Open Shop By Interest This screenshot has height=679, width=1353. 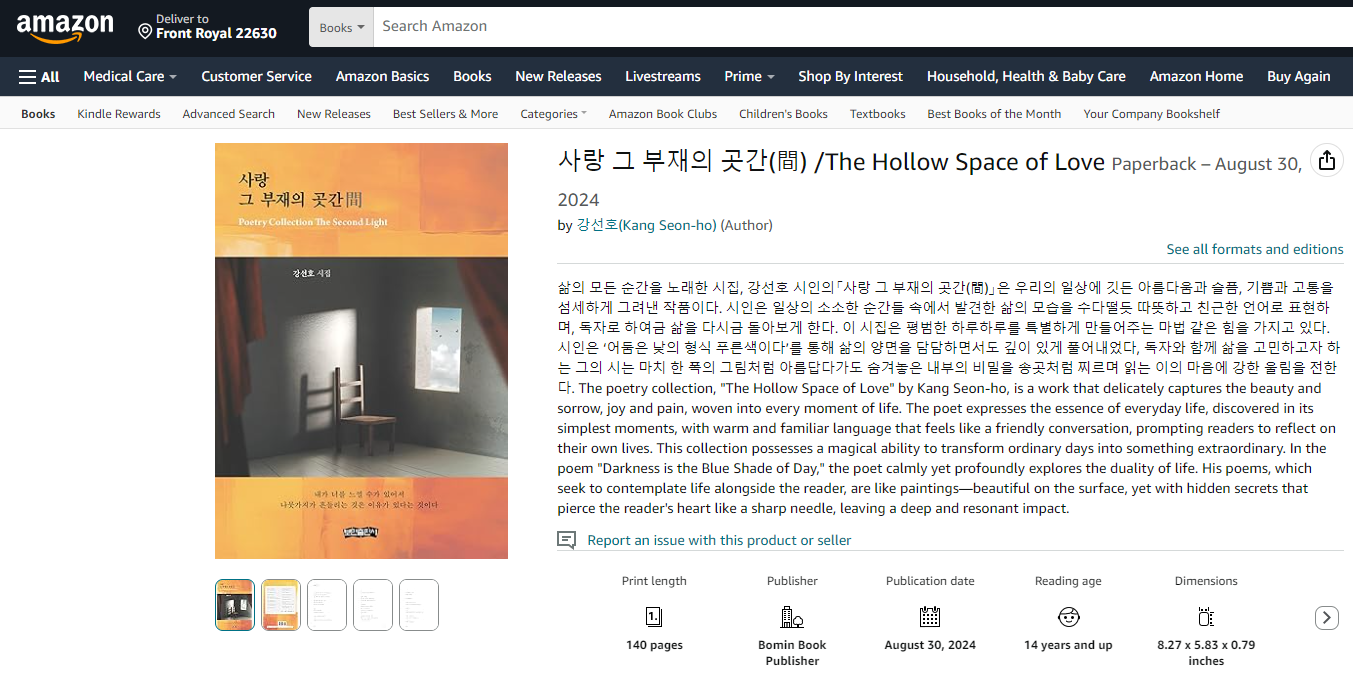(x=850, y=76)
